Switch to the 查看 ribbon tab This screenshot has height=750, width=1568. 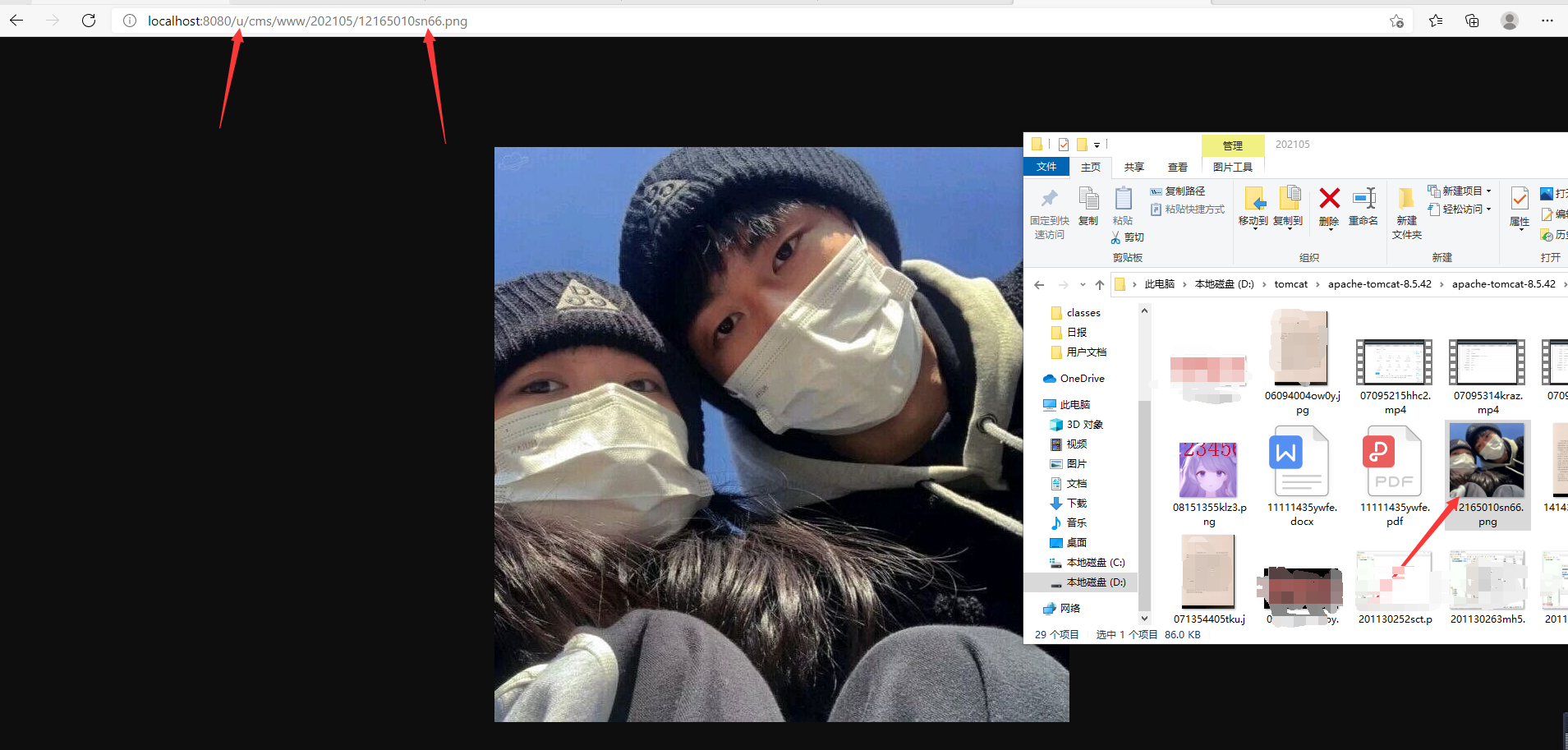pyautogui.click(x=1178, y=167)
